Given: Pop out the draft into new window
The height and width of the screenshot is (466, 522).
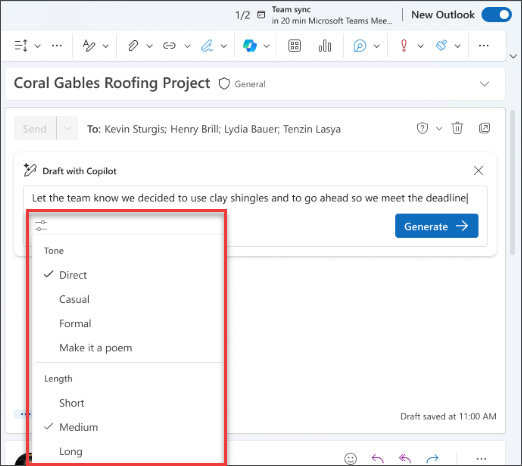Looking at the screenshot, I should pos(484,128).
